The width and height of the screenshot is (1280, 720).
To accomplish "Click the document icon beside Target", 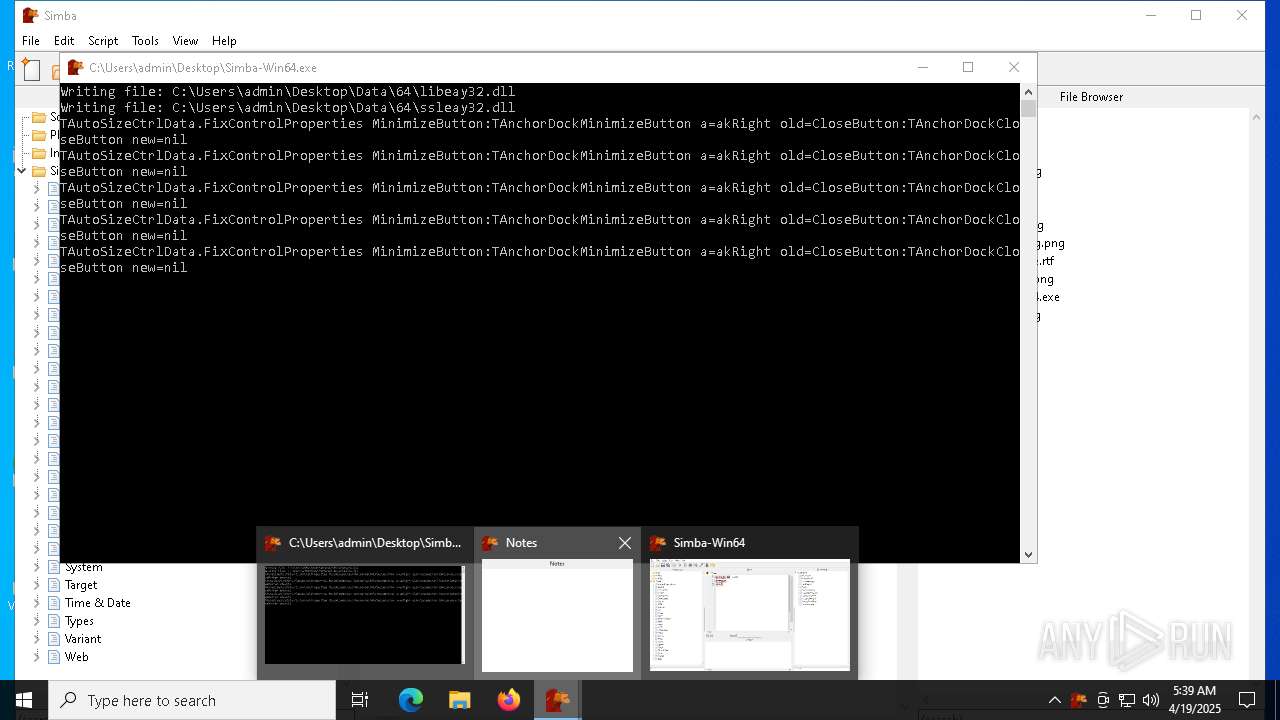I will click(x=53, y=585).
